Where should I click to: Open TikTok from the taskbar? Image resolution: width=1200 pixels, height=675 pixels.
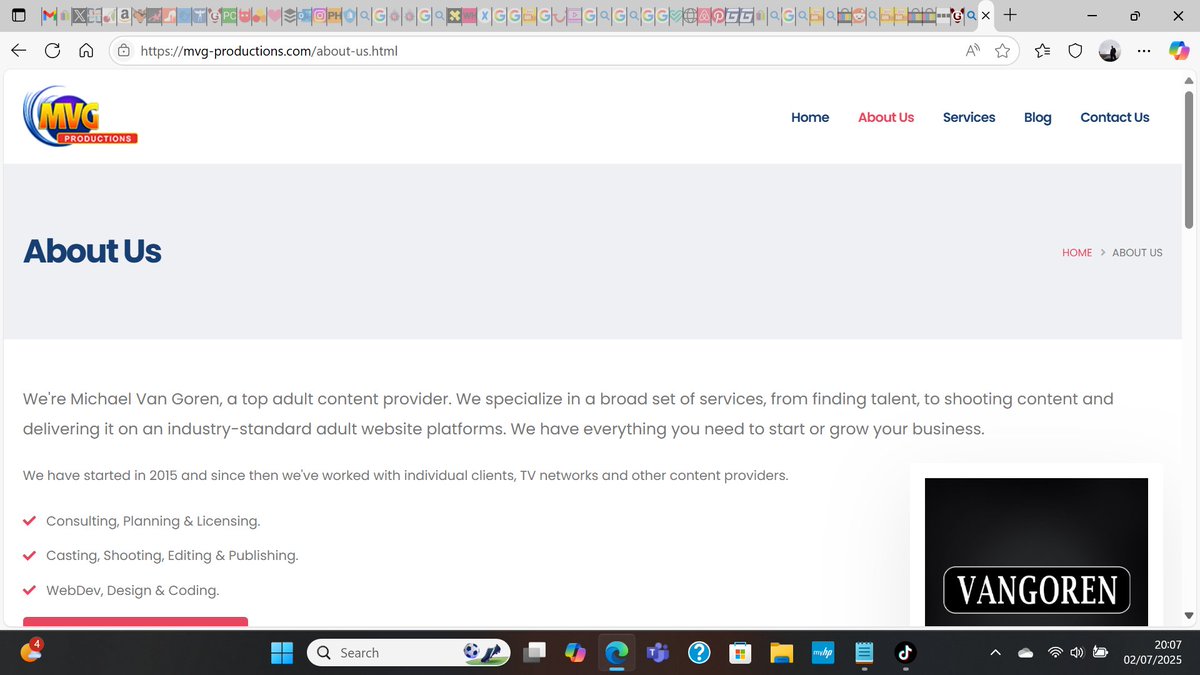tap(905, 653)
